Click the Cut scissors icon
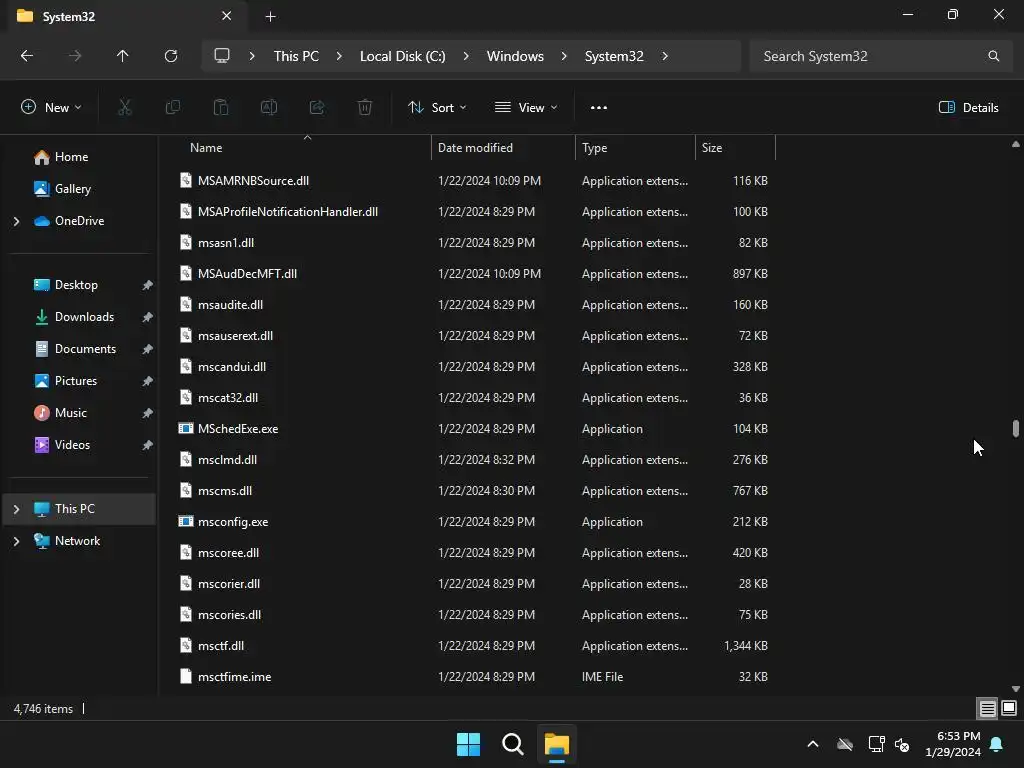Screen dimensions: 1024x768 pyautogui.click(x=124, y=108)
